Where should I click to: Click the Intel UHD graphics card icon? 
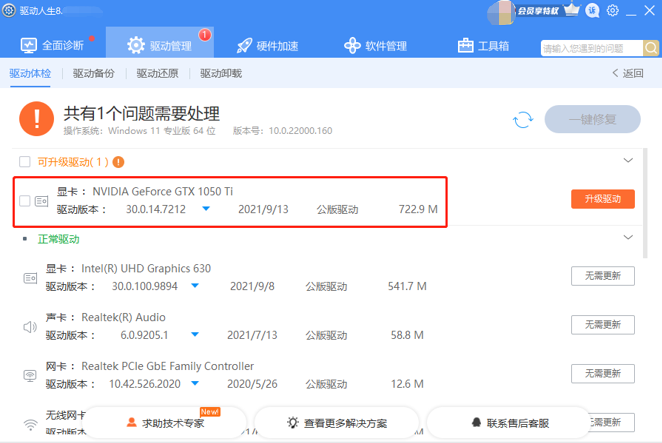click(x=30, y=278)
